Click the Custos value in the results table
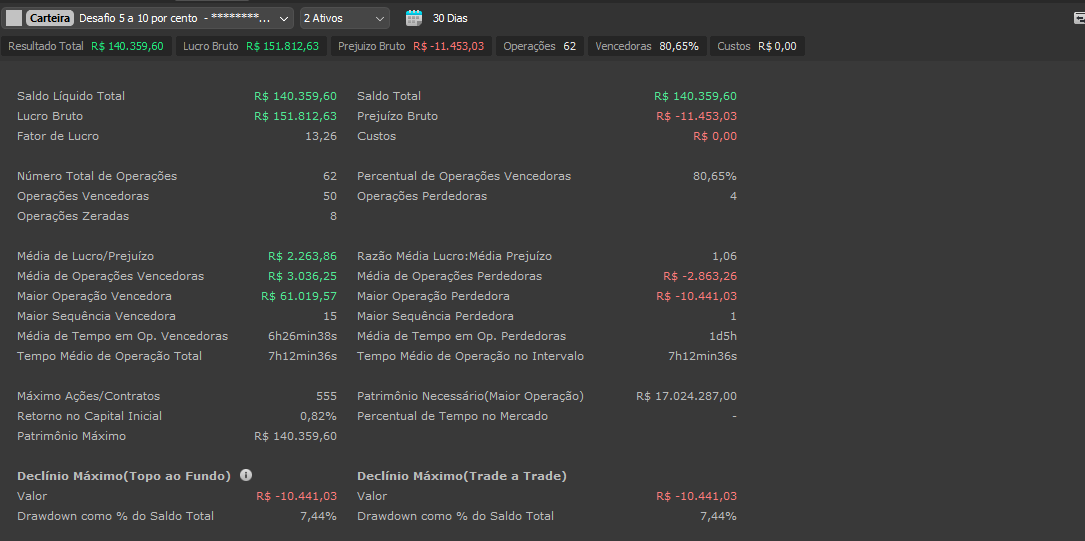This screenshot has width=1085, height=541. (715, 136)
